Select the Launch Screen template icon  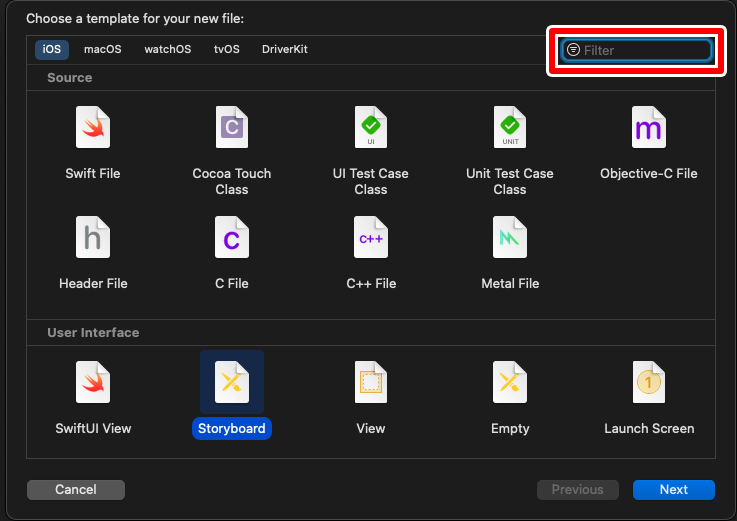(649, 382)
